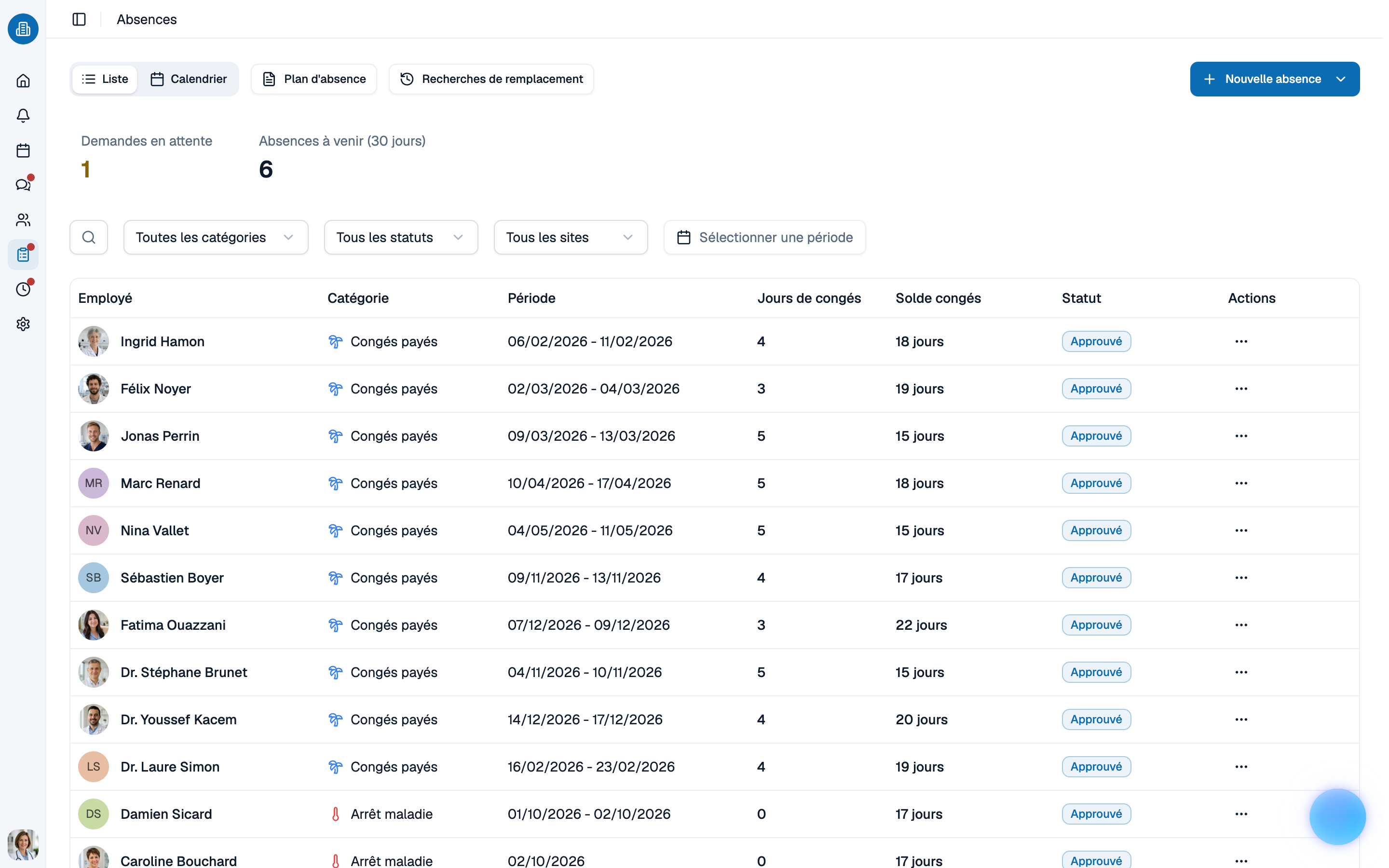Open the time tracking clock icon
This screenshot has width=1389, height=868.
tap(23, 289)
